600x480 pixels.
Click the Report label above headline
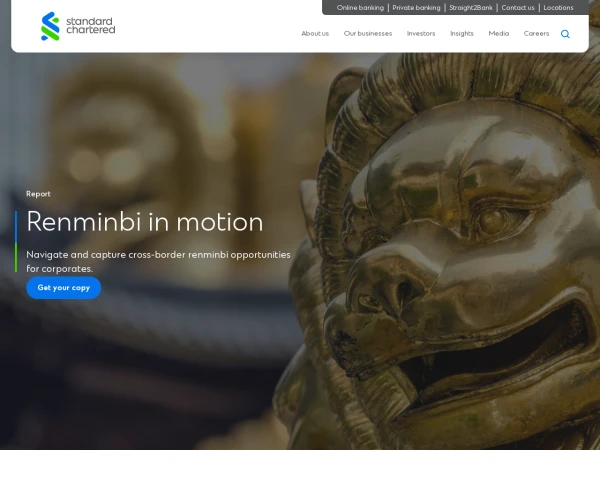(38, 194)
